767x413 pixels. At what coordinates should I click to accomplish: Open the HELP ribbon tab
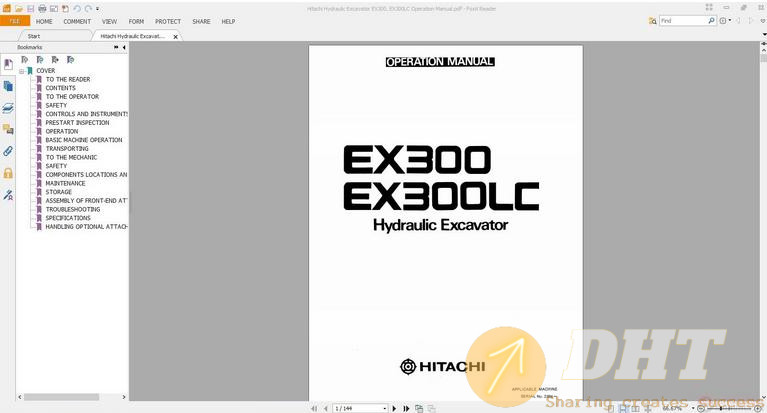click(x=228, y=22)
